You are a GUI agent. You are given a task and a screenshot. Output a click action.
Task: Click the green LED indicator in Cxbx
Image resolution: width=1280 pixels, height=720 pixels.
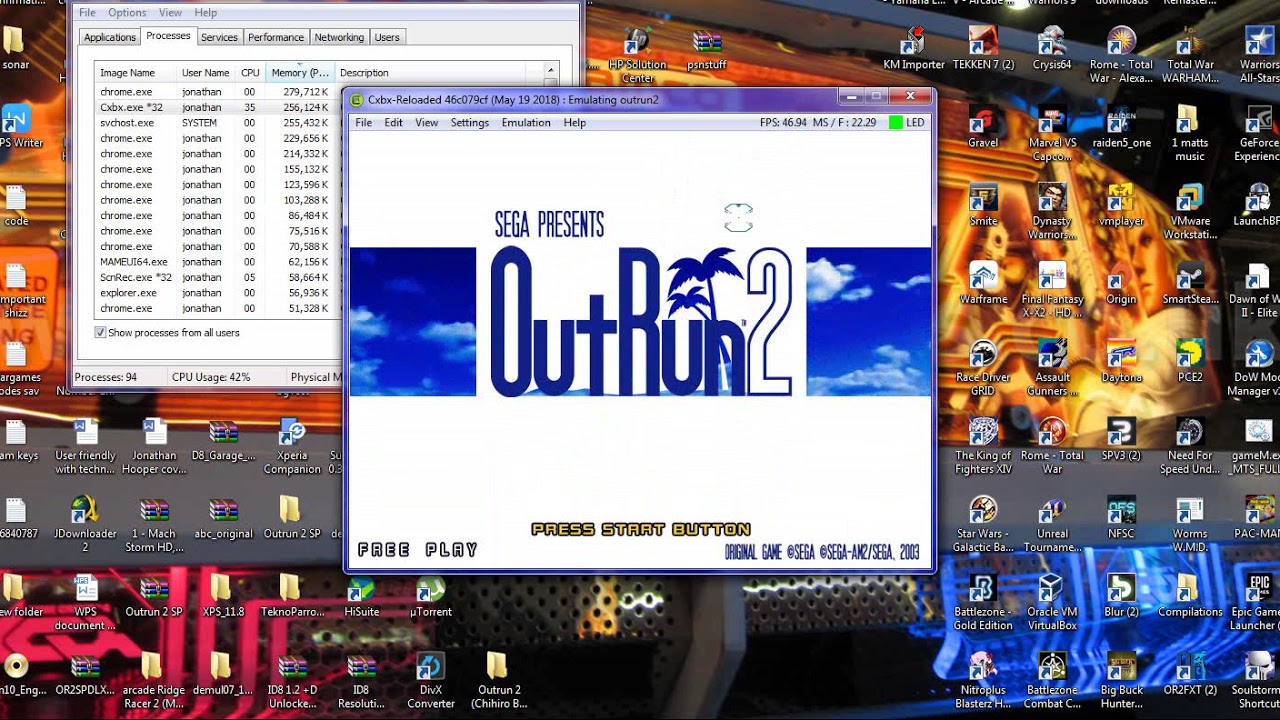pyautogui.click(x=895, y=122)
